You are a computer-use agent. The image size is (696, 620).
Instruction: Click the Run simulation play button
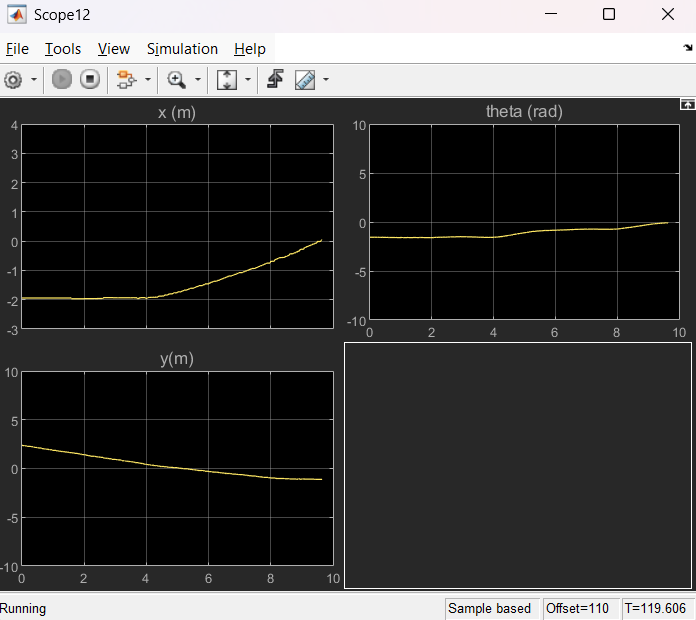62,79
